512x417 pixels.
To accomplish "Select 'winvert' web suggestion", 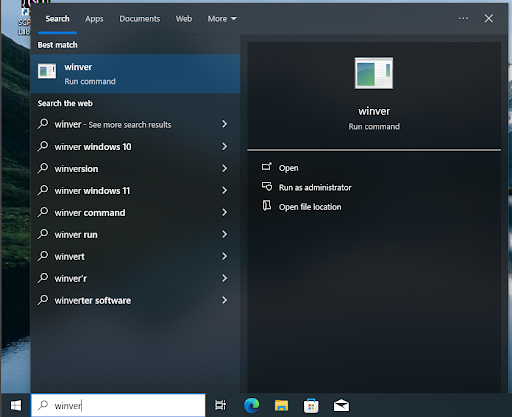I will click(135, 256).
